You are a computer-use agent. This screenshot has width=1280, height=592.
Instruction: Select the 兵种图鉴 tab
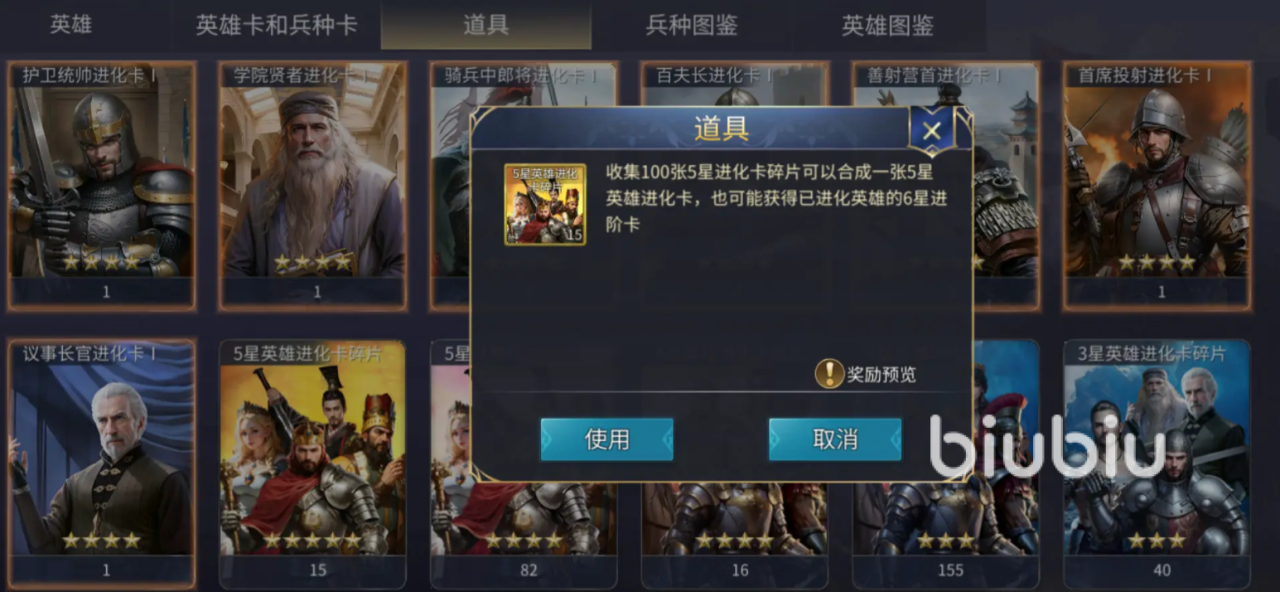tap(692, 25)
